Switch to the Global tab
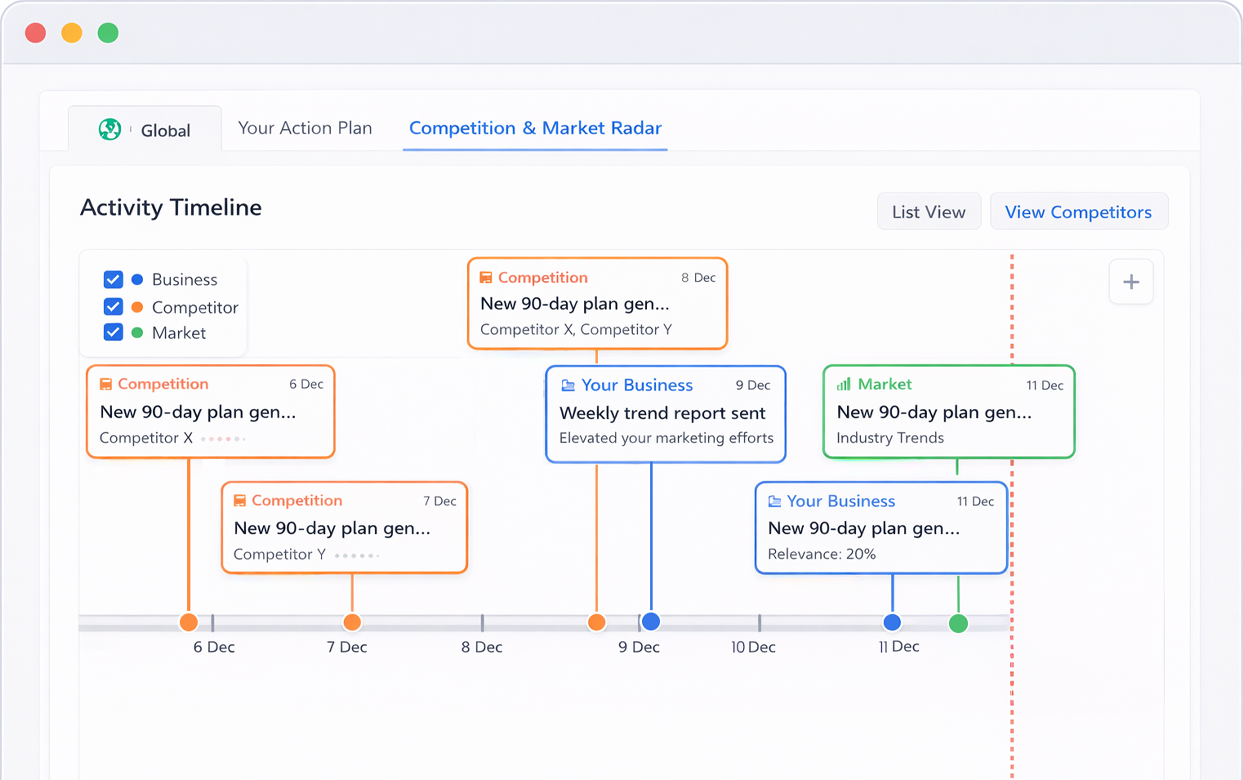Screen dimensions: 1243x780 point(145,129)
